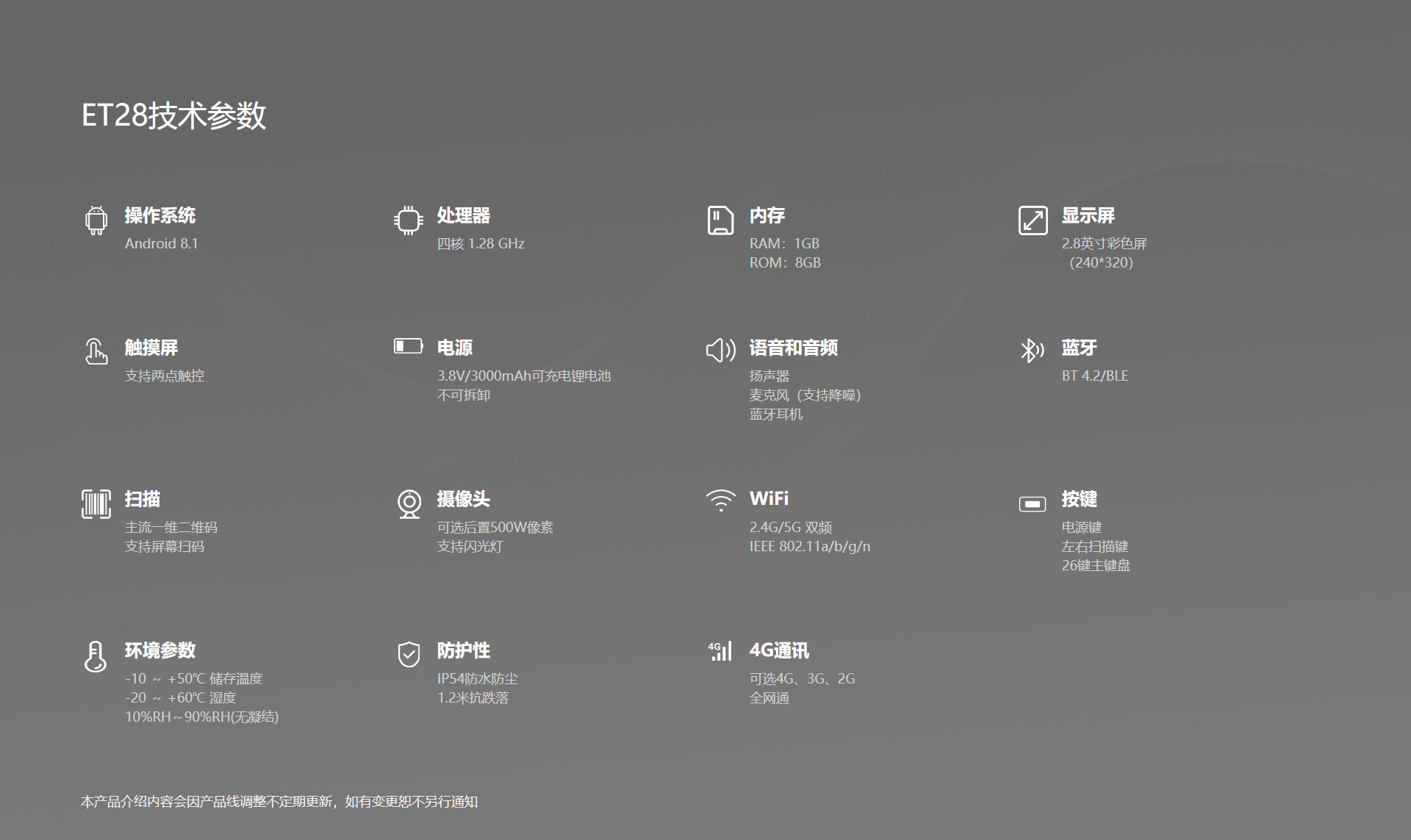This screenshot has height=840, width=1411.
Task: Click the WiFi heading text
Action: (x=769, y=498)
